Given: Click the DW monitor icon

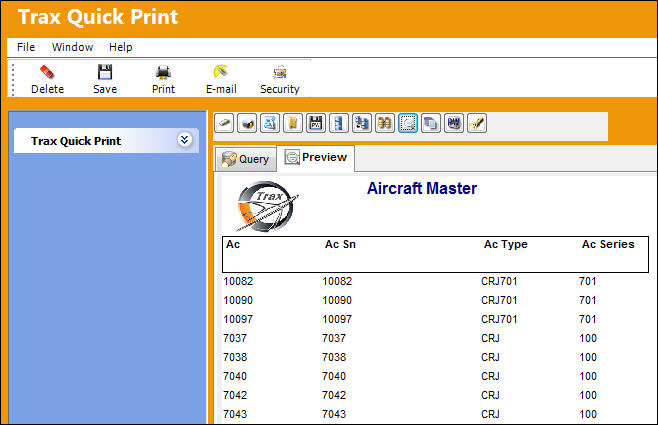Looking at the screenshot, I should click(454, 123).
